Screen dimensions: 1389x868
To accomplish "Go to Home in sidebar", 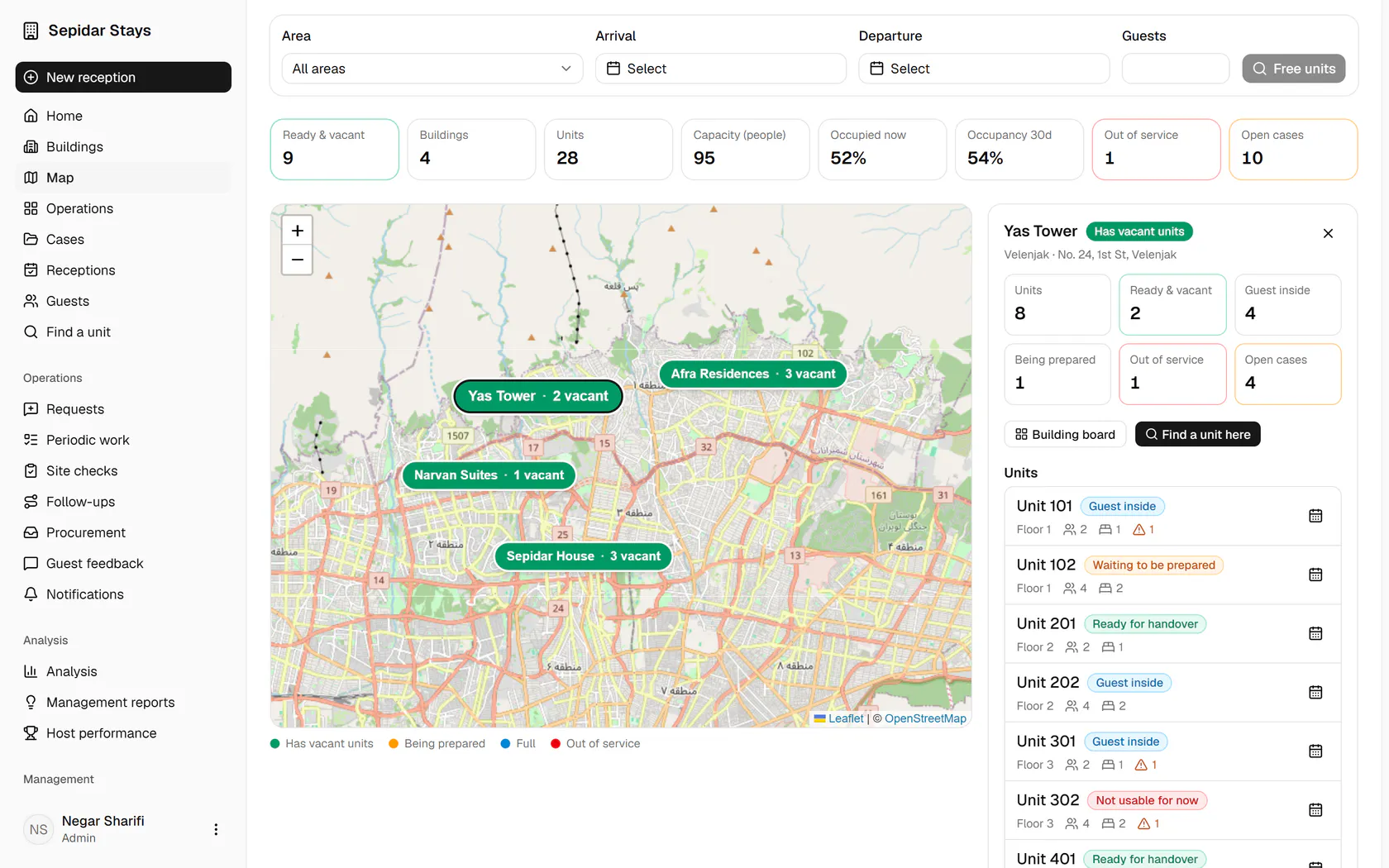I will click(x=123, y=116).
